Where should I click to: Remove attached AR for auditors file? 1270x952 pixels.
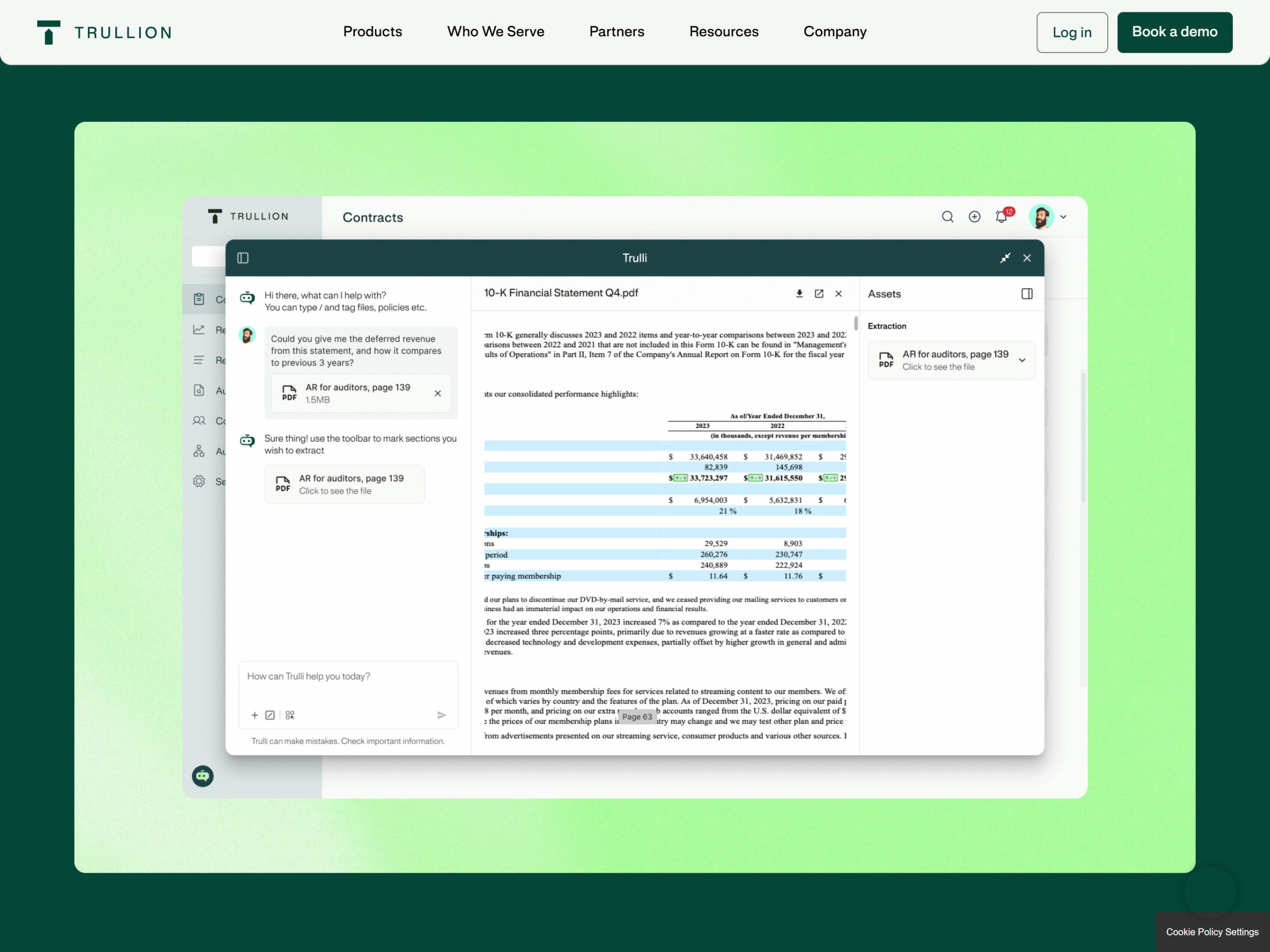coord(438,393)
